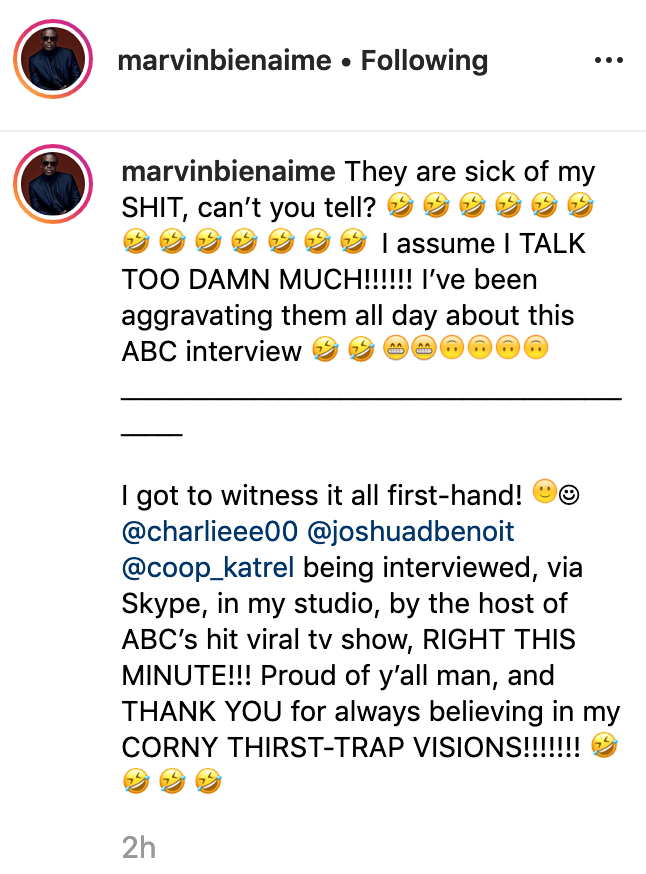Click the "CORNY THIRST-TRAP" caption text
Screen dimensions: 646x874
point(263,747)
